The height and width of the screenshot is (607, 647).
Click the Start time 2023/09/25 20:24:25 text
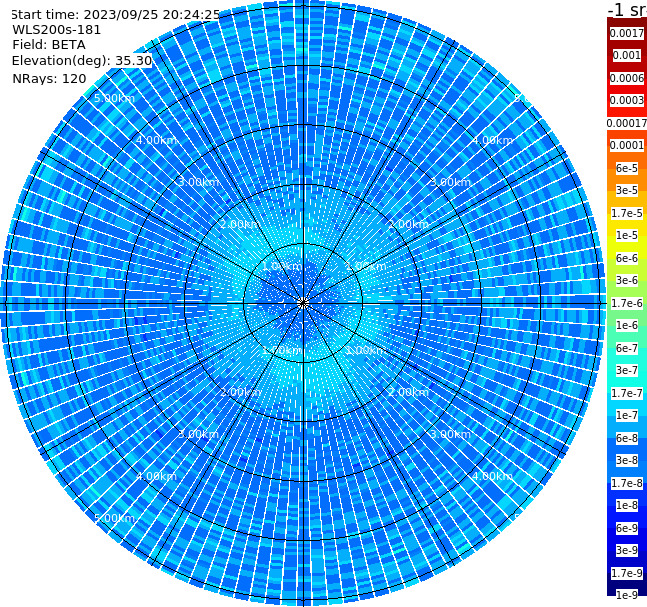coord(115,14)
